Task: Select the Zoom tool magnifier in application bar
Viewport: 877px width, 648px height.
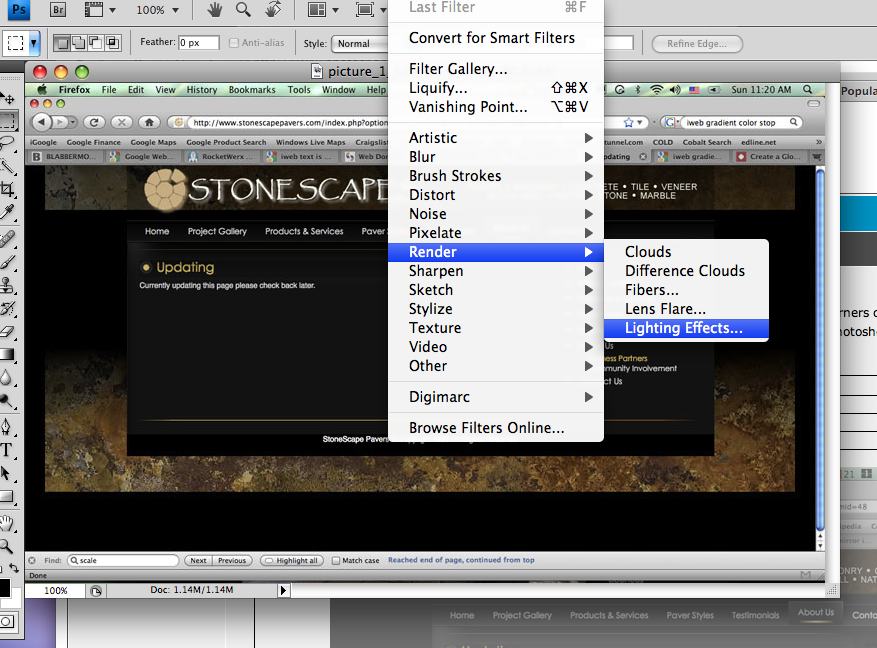Action: (x=243, y=10)
